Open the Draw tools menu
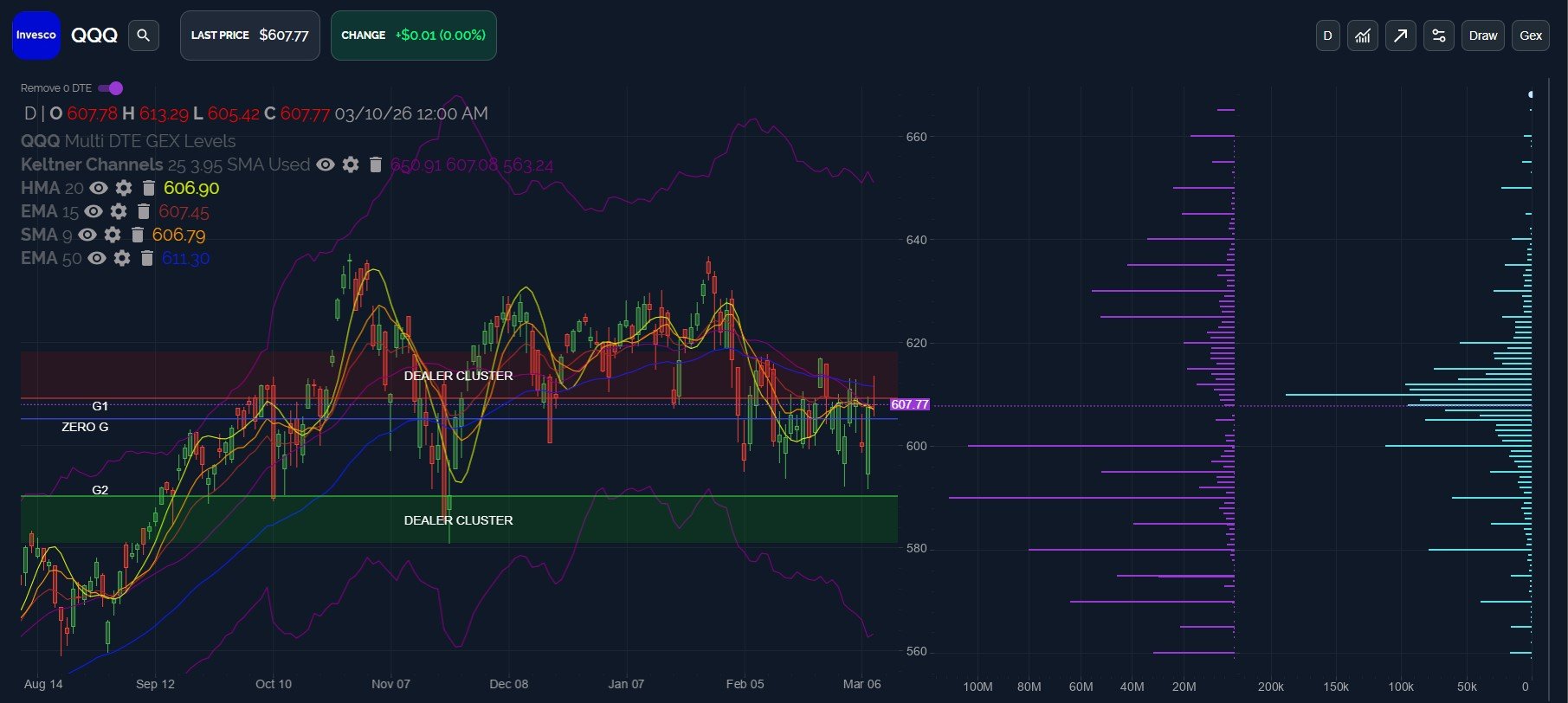 (1483, 35)
